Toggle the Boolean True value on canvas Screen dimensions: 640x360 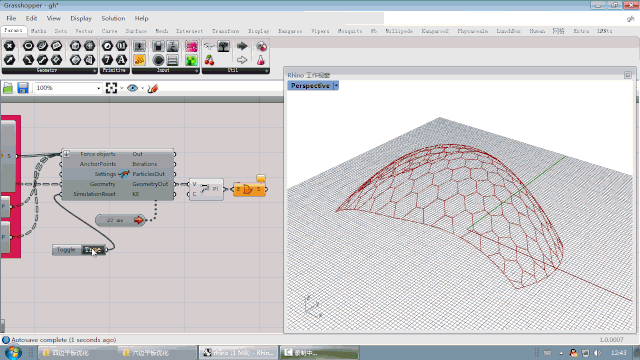[x=93, y=250]
